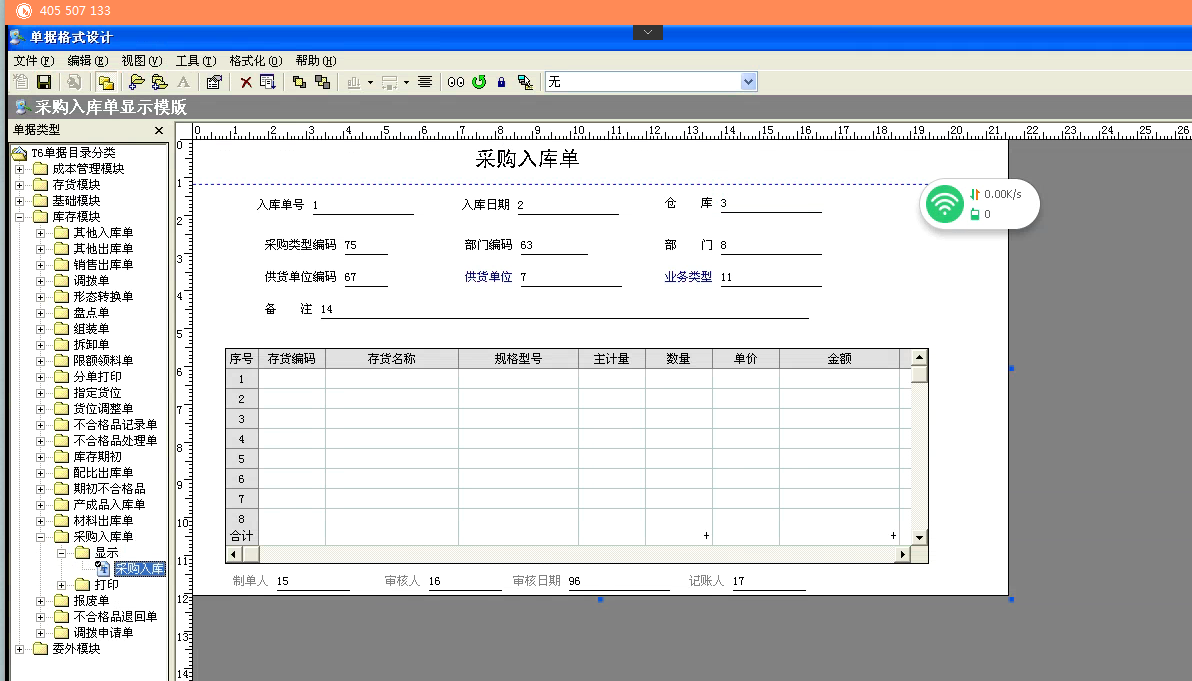The height and width of the screenshot is (681, 1192).
Task: Expand the 成本管理模块 tree node
Action: (20, 169)
